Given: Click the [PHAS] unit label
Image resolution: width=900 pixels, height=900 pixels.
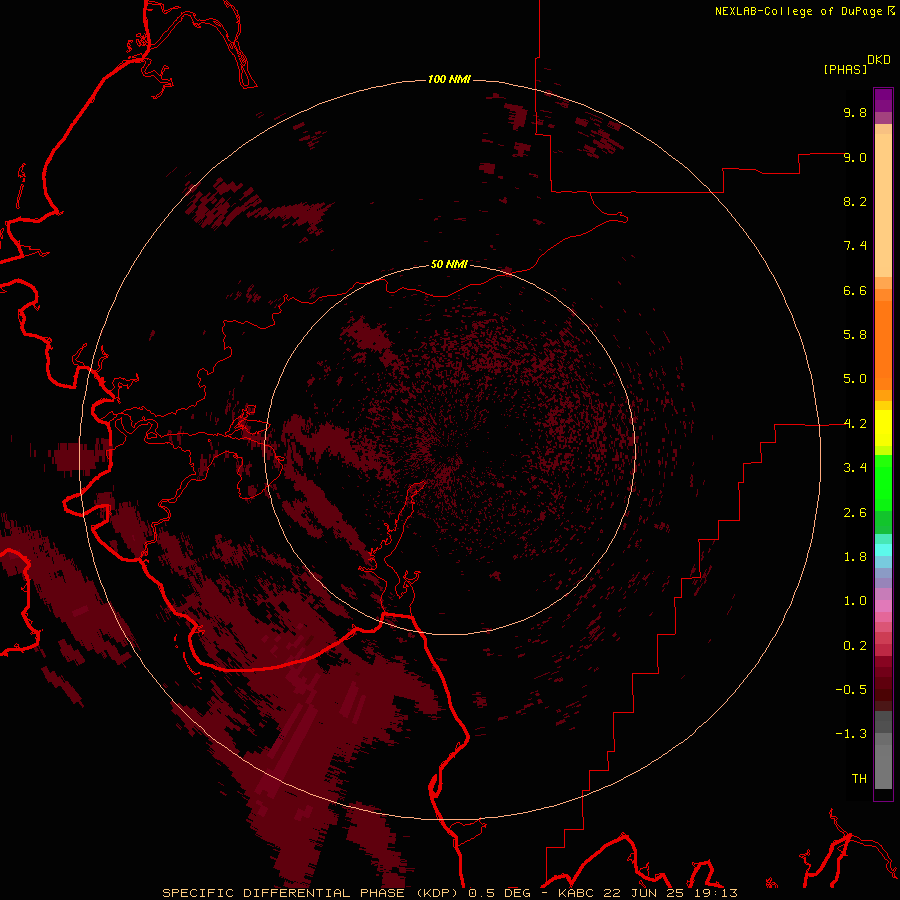Looking at the screenshot, I should pyautogui.click(x=845, y=70).
